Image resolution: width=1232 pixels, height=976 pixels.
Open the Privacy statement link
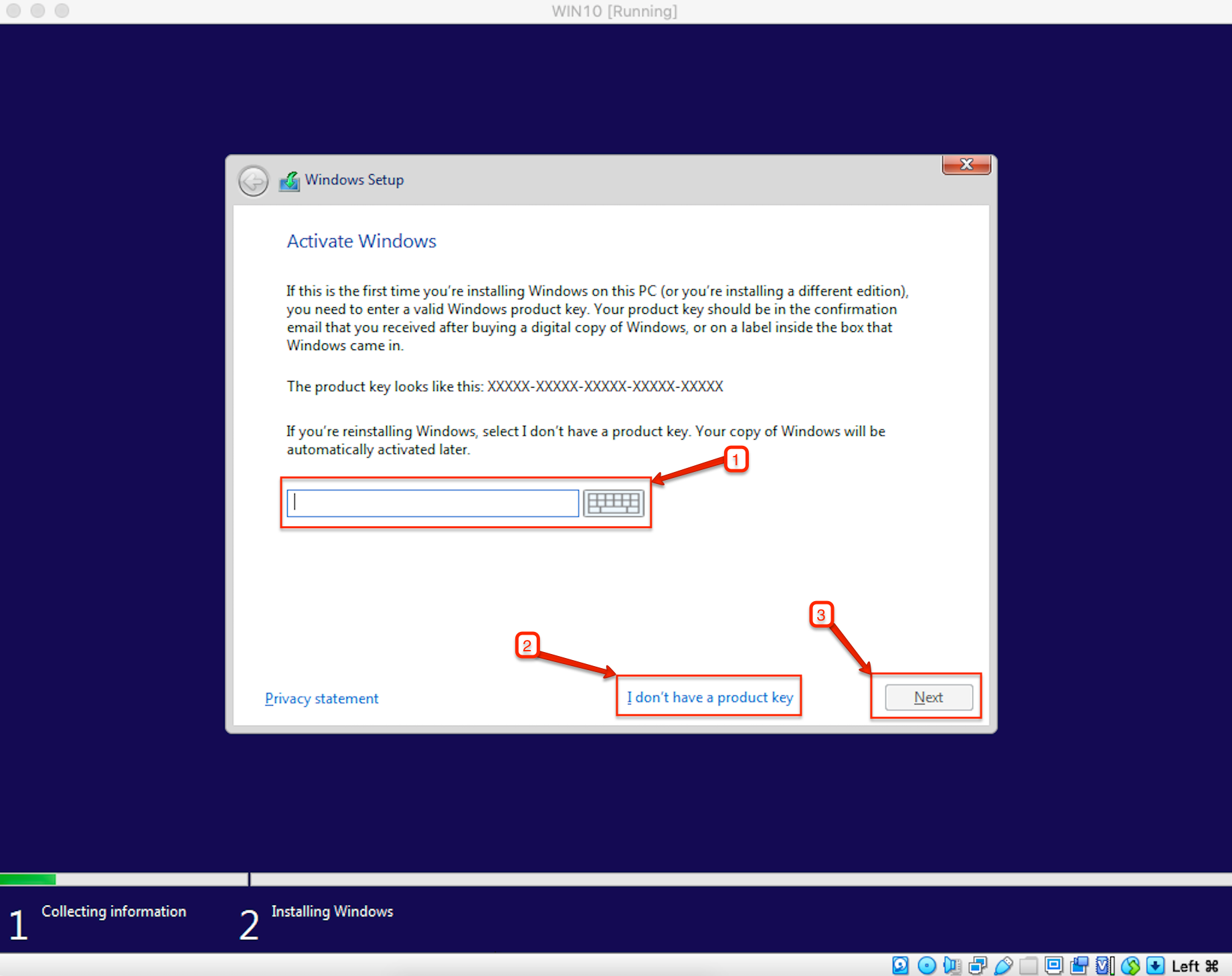(321, 698)
